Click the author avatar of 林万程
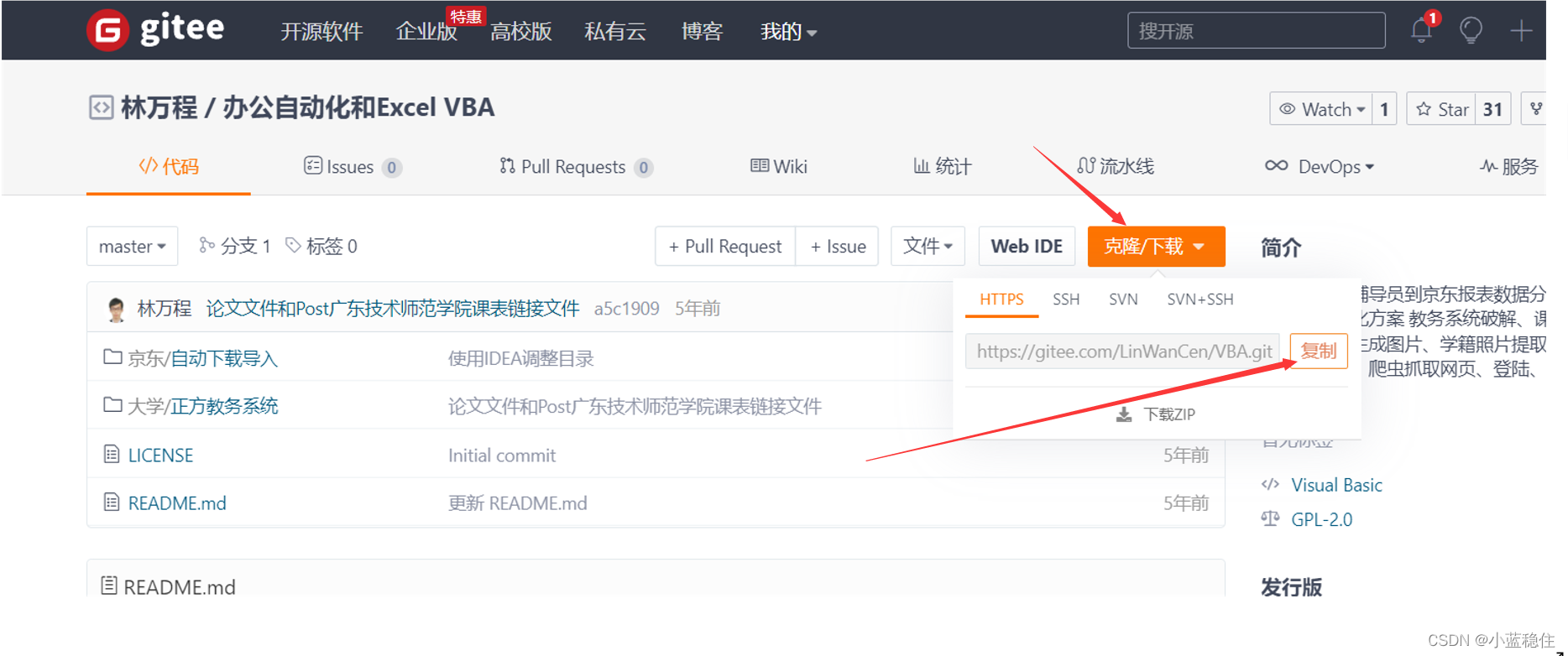 117,309
